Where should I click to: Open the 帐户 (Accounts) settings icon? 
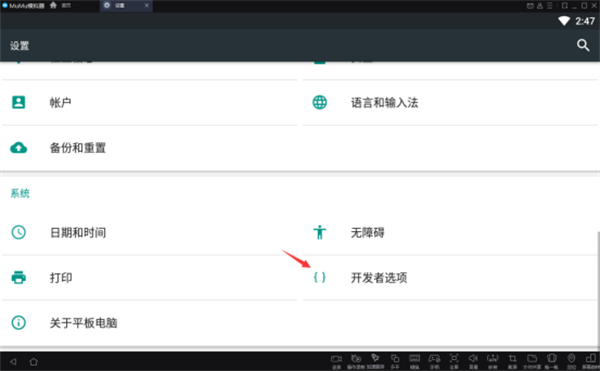tap(18, 103)
